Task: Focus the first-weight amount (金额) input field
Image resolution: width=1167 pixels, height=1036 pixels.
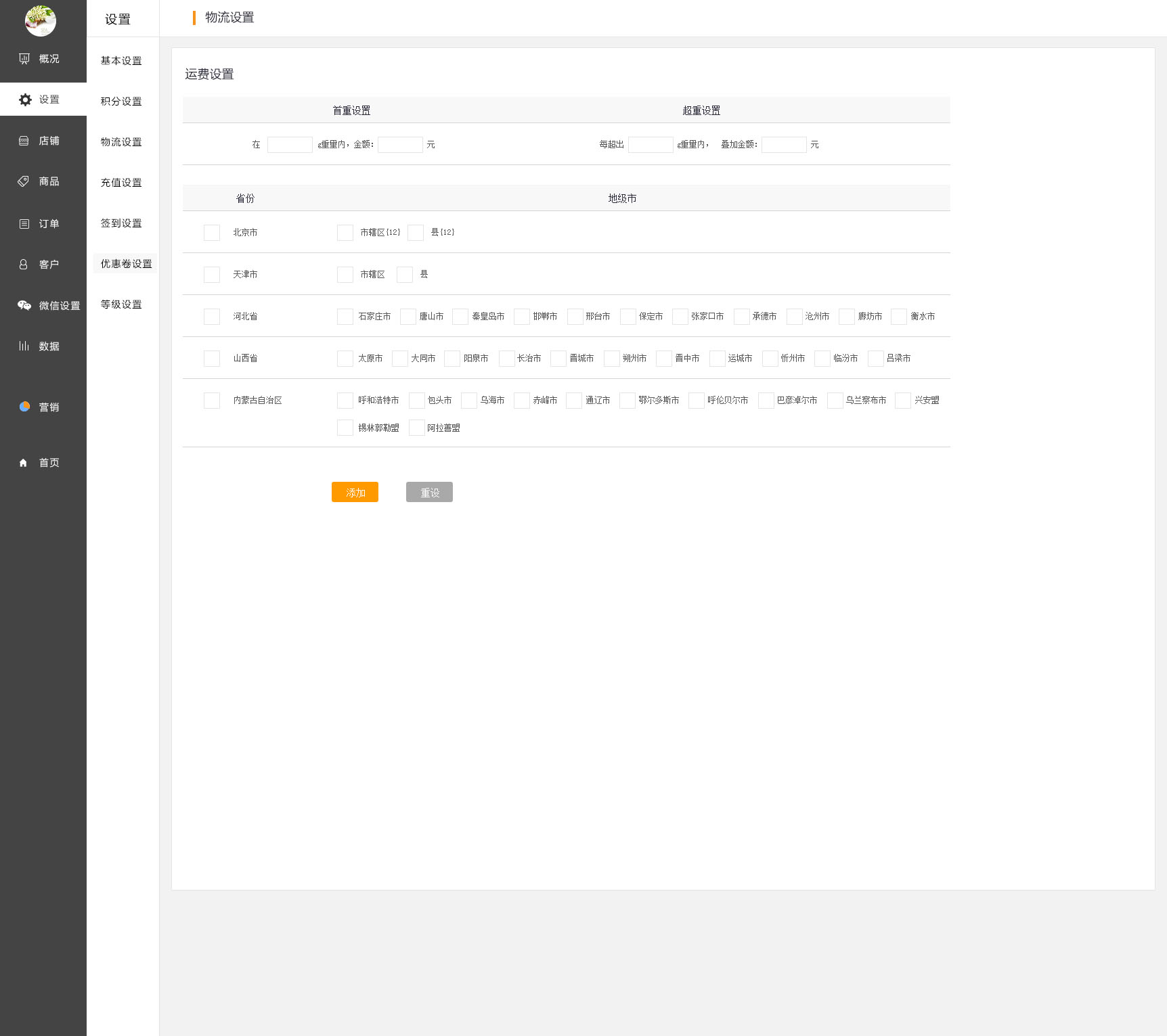Action: pyautogui.click(x=400, y=145)
